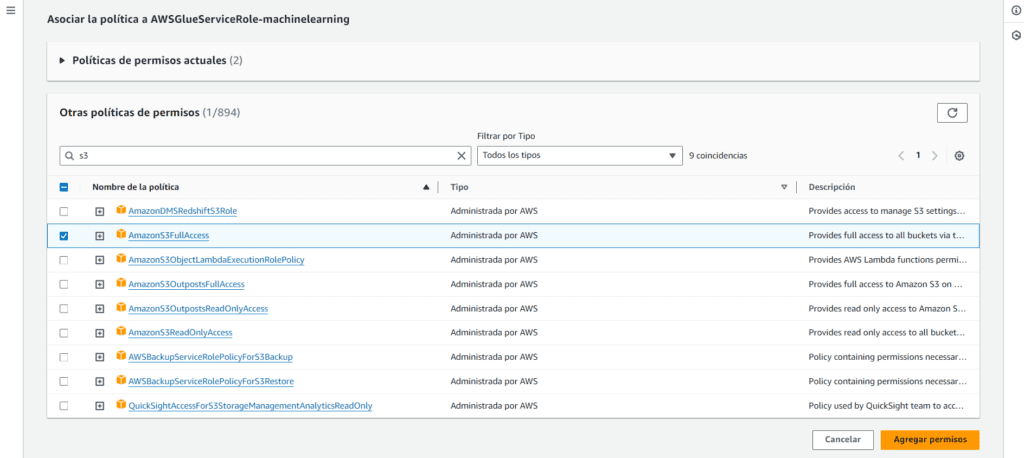Expand Políticas de permisos actuales section

tap(62, 60)
